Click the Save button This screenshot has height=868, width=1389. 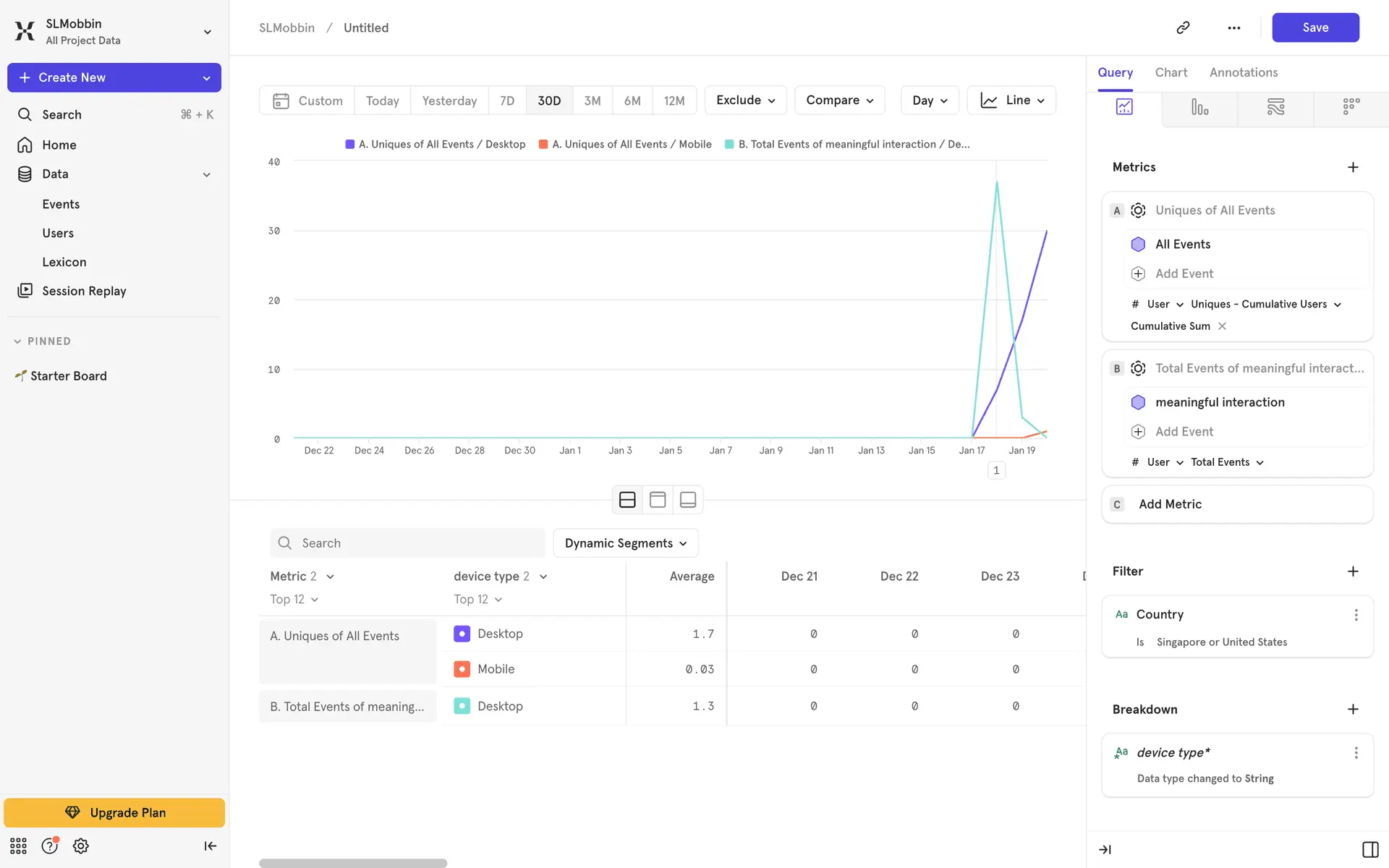pyautogui.click(x=1314, y=27)
